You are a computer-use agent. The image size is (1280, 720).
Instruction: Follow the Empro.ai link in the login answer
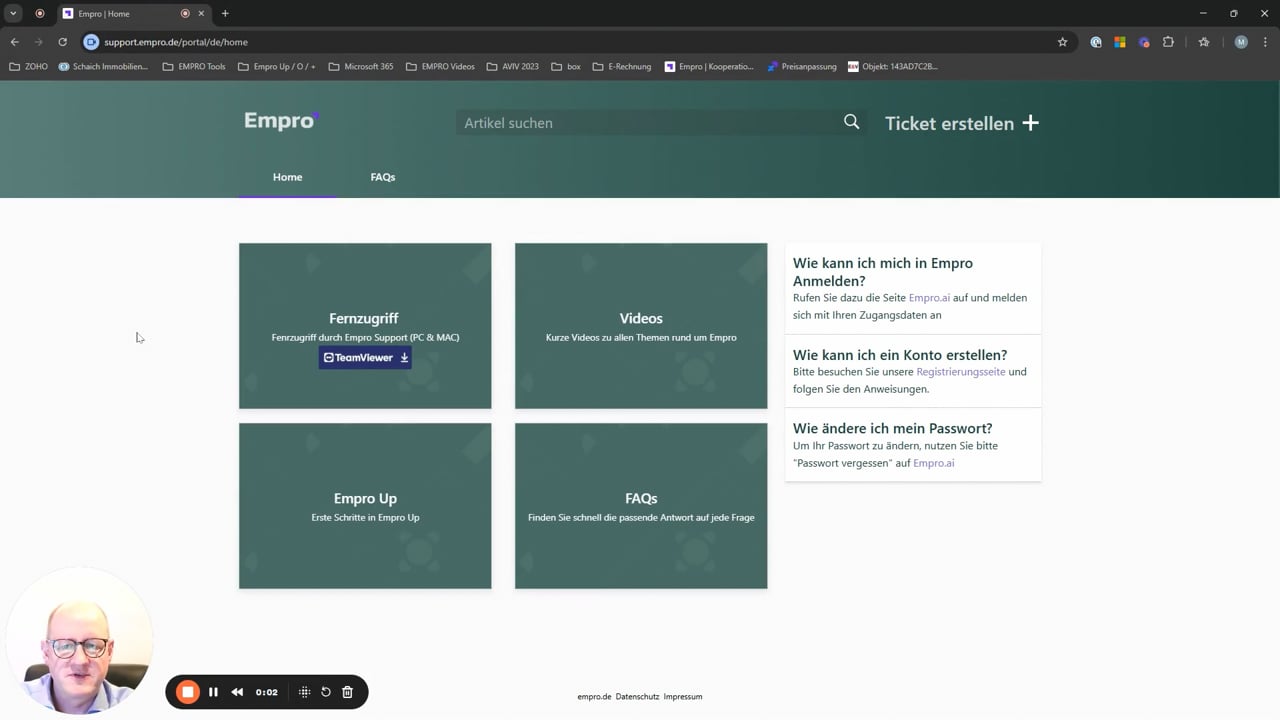(x=929, y=298)
